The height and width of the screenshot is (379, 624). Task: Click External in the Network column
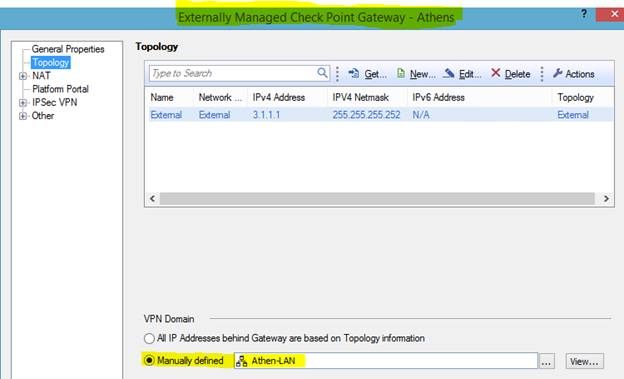[214, 115]
